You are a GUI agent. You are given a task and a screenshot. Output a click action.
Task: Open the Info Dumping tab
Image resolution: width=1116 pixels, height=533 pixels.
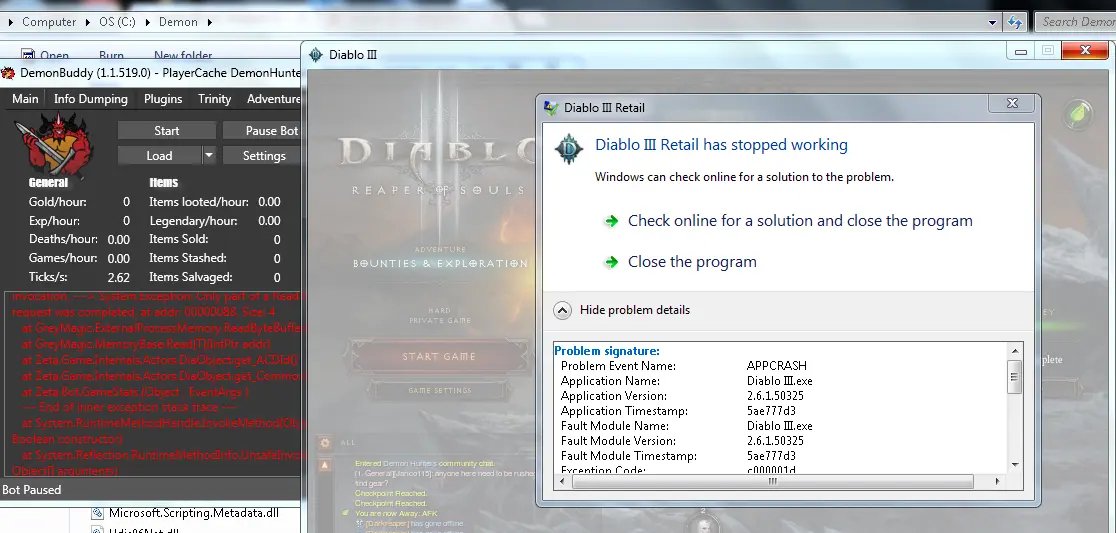[x=91, y=99]
